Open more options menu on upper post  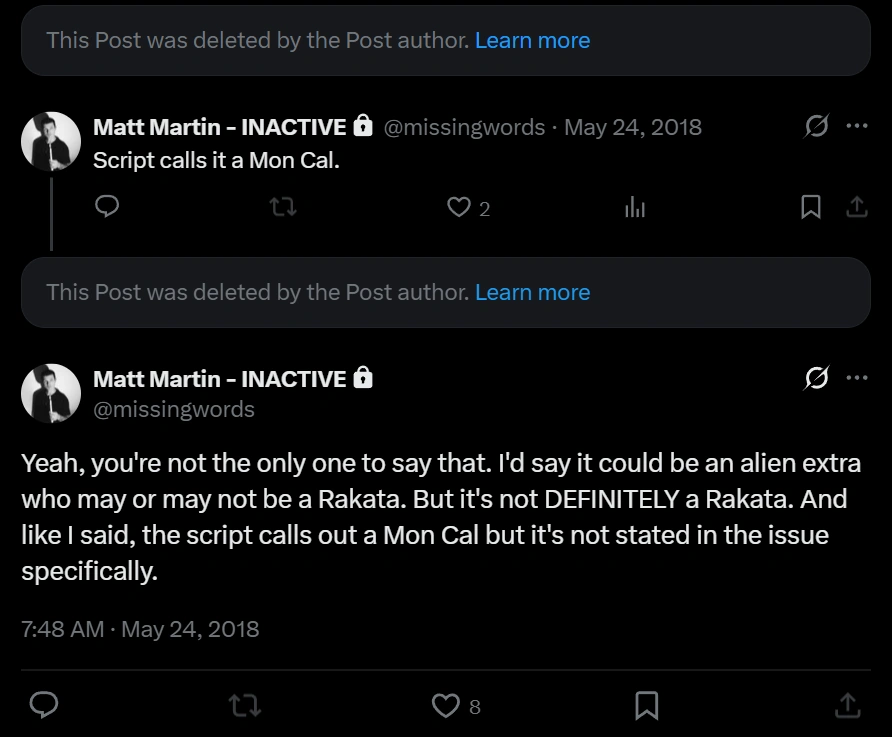[857, 127]
